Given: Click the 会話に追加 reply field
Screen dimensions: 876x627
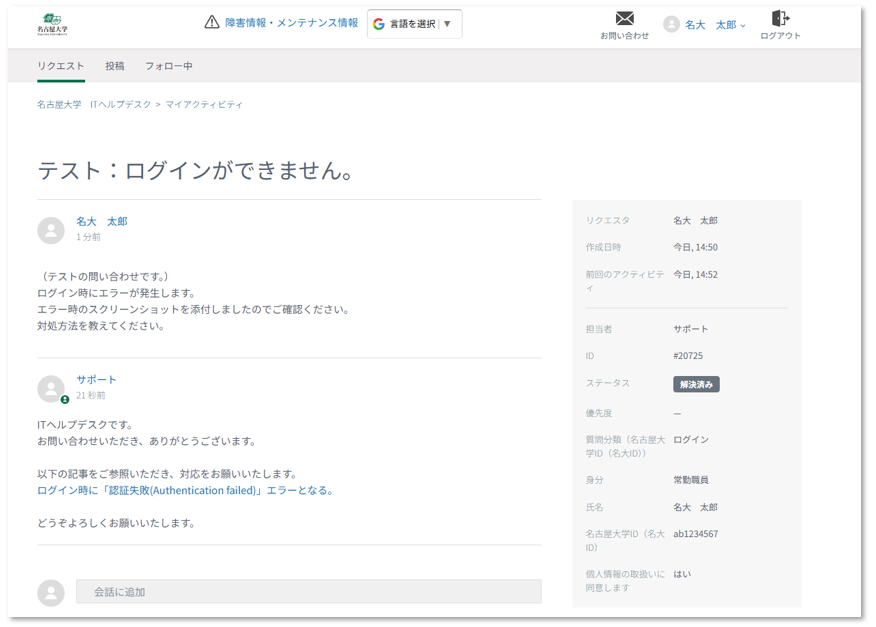Looking at the screenshot, I should point(308,592).
